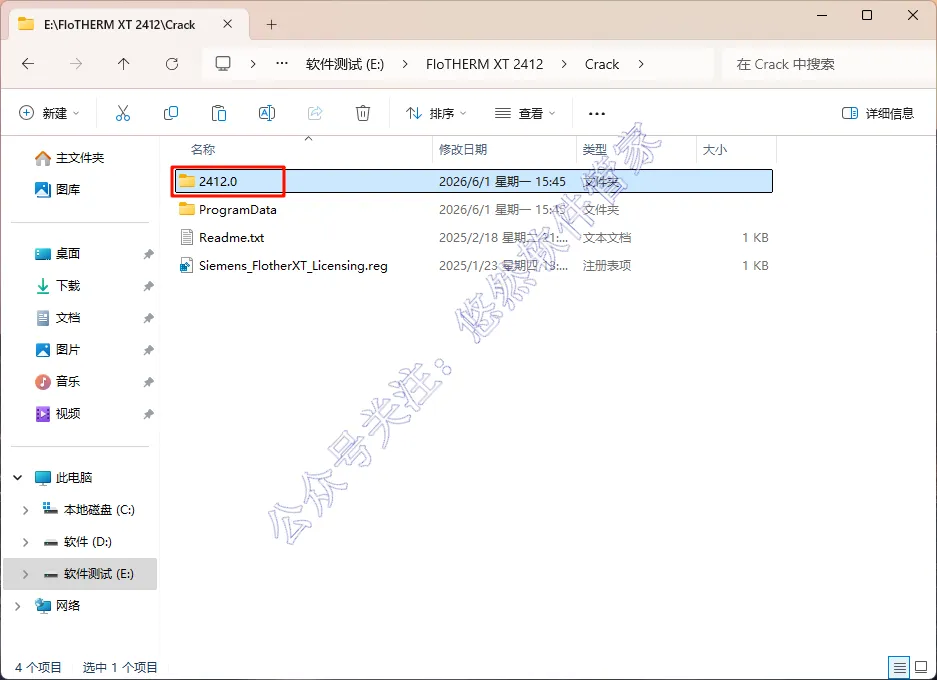The width and height of the screenshot is (937, 680).
Task: Show hidden breadcrumb path with ellipsis
Action: coord(281,63)
